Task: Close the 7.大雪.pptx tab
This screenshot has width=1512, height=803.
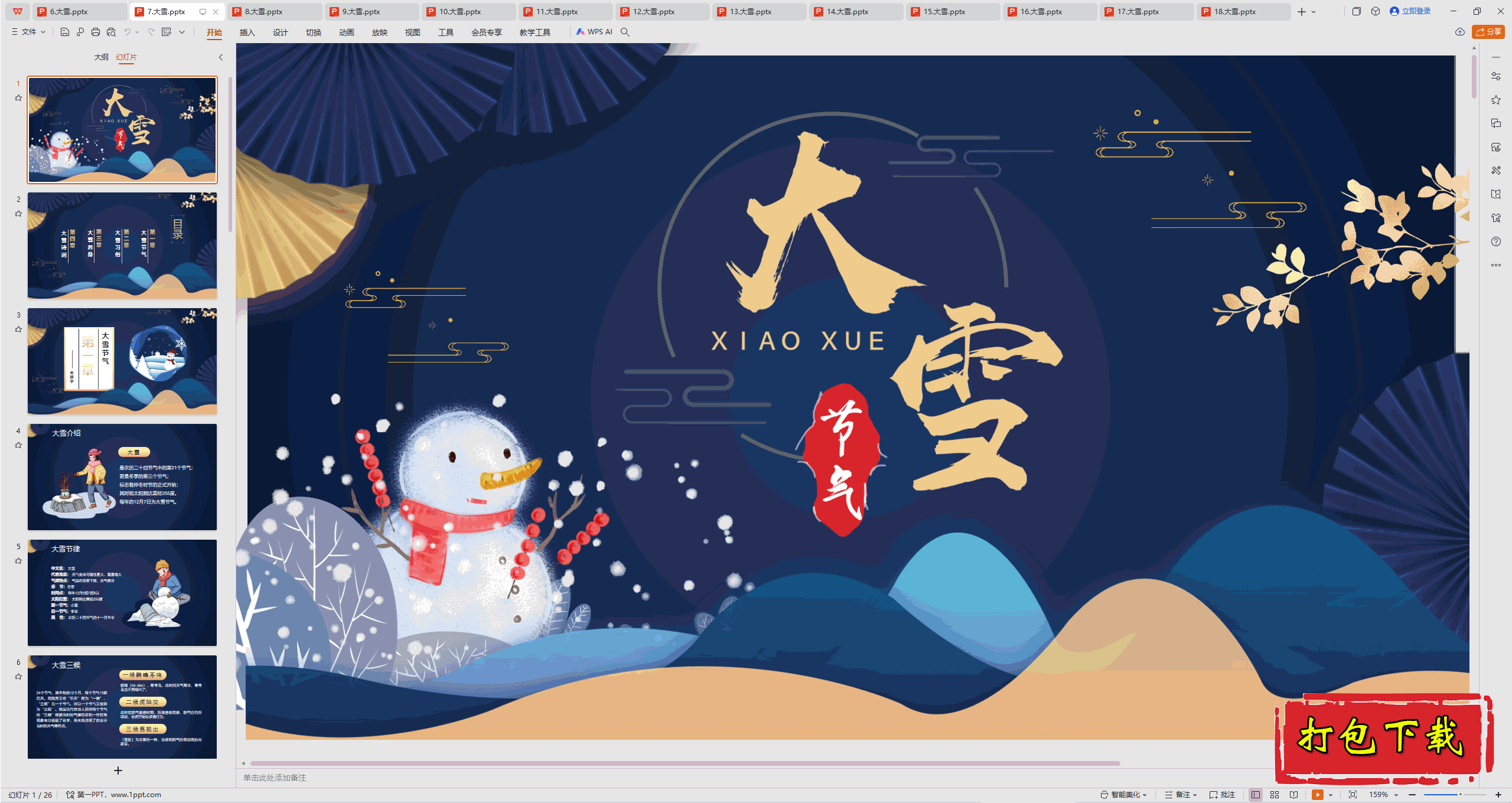Action: (216, 11)
